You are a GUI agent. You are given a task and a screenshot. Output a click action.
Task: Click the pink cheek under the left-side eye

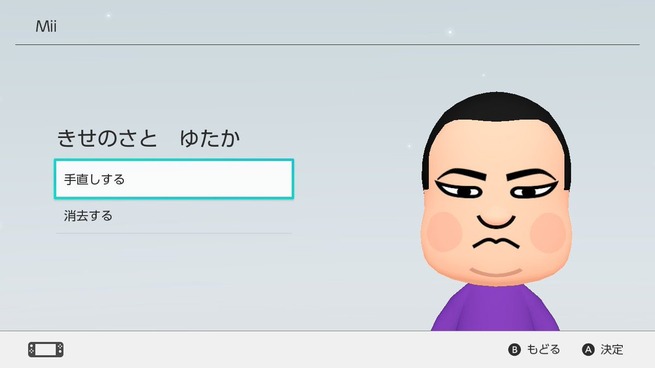click(444, 231)
